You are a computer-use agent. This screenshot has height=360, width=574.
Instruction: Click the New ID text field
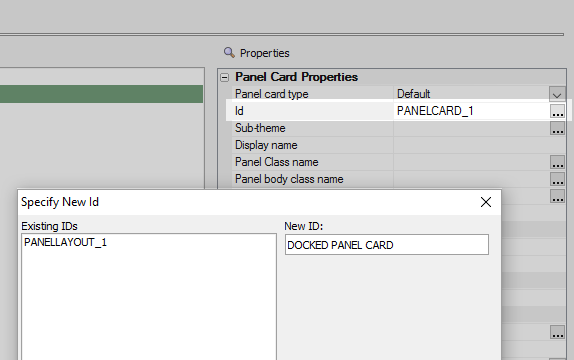click(387, 245)
